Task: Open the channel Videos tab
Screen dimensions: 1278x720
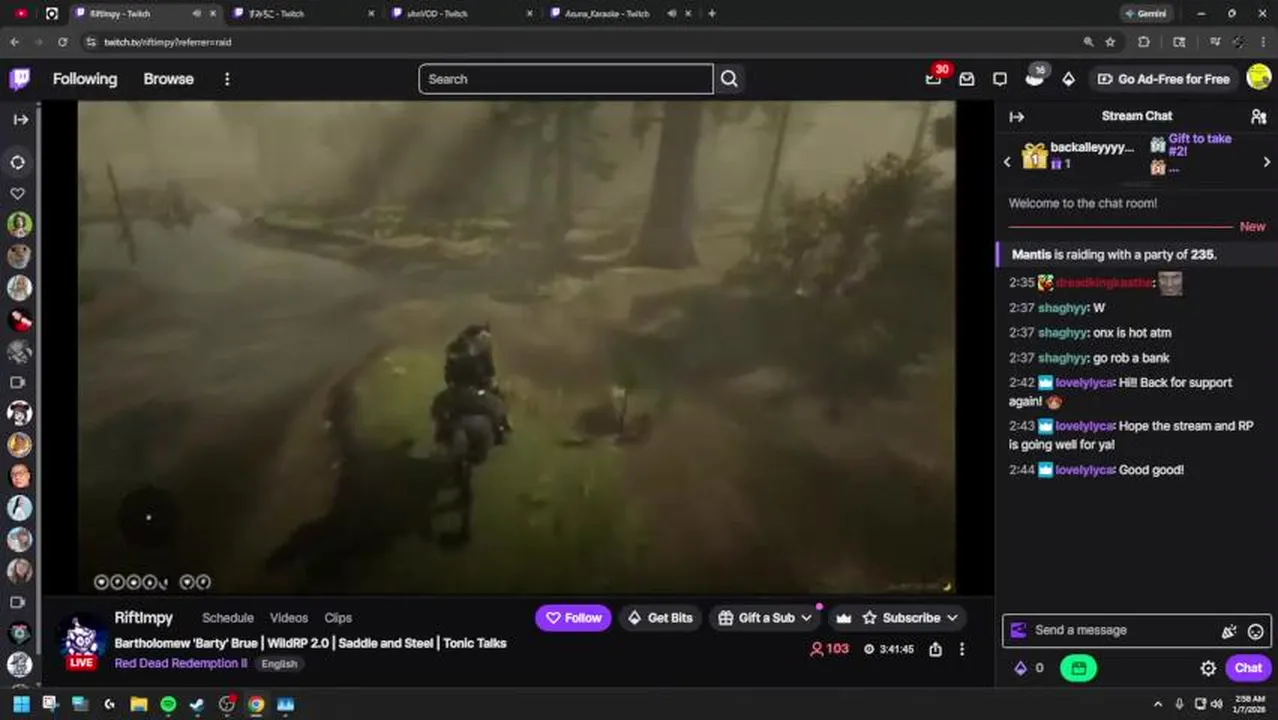Action: [x=289, y=618]
